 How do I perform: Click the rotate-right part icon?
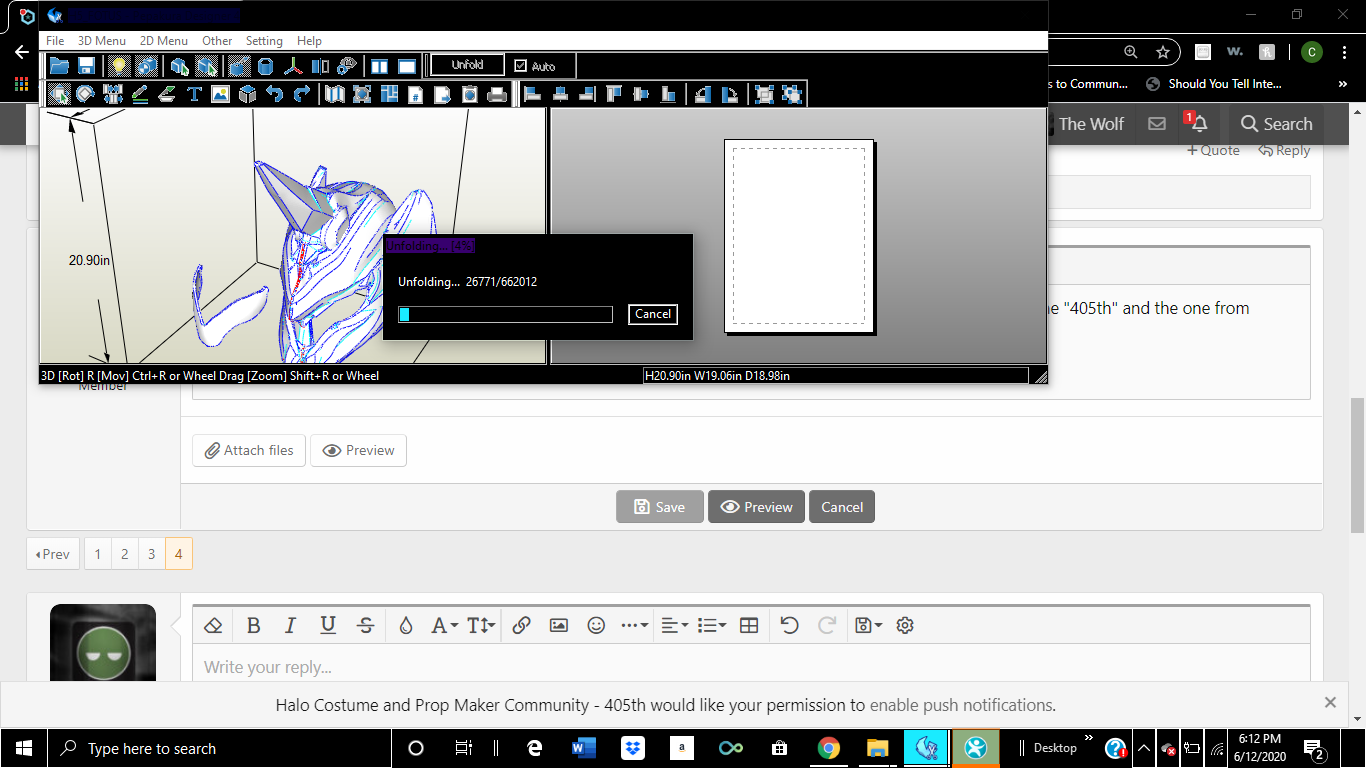730,94
